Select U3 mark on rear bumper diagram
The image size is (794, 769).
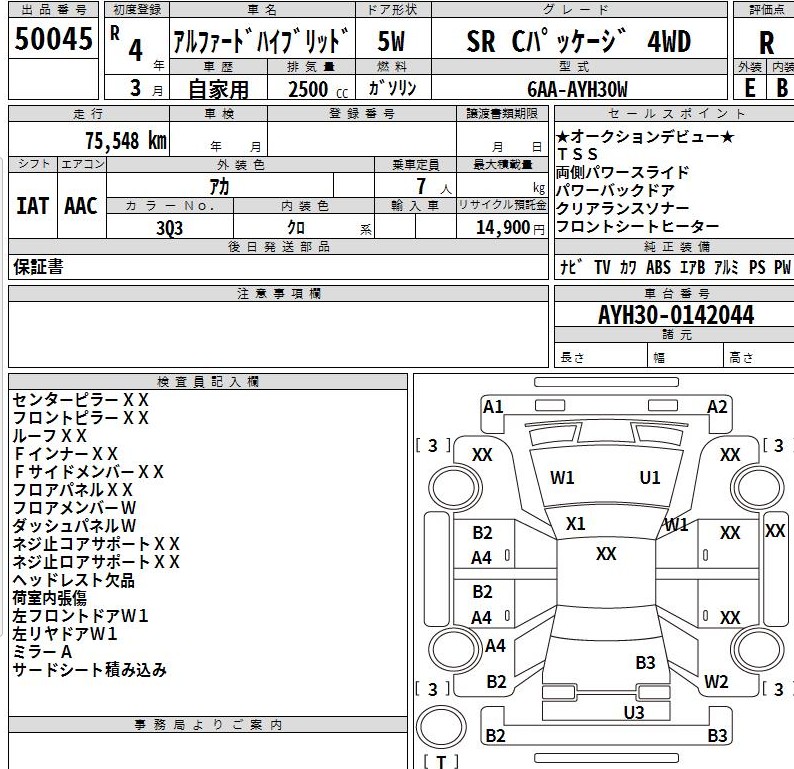pyautogui.click(x=634, y=712)
